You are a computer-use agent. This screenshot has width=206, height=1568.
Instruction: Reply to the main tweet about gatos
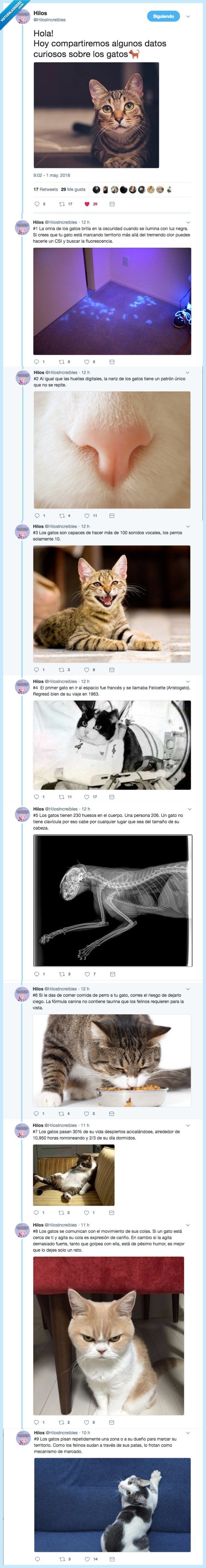(x=37, y=204)
